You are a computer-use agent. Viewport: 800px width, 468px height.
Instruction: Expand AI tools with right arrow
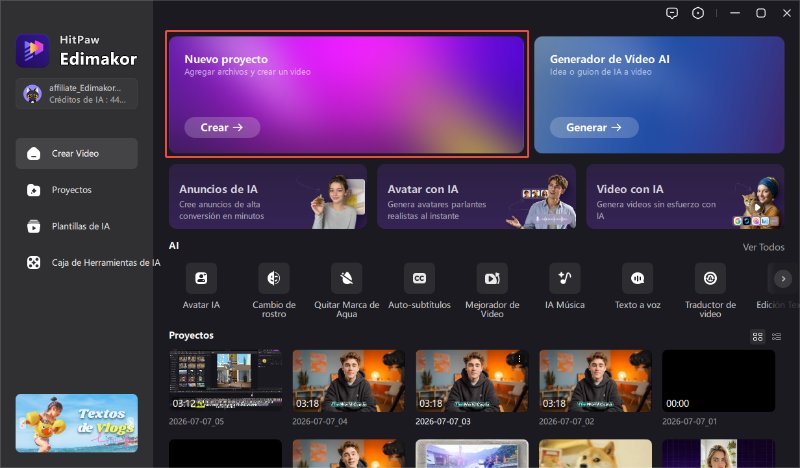(x=783, y=278)
